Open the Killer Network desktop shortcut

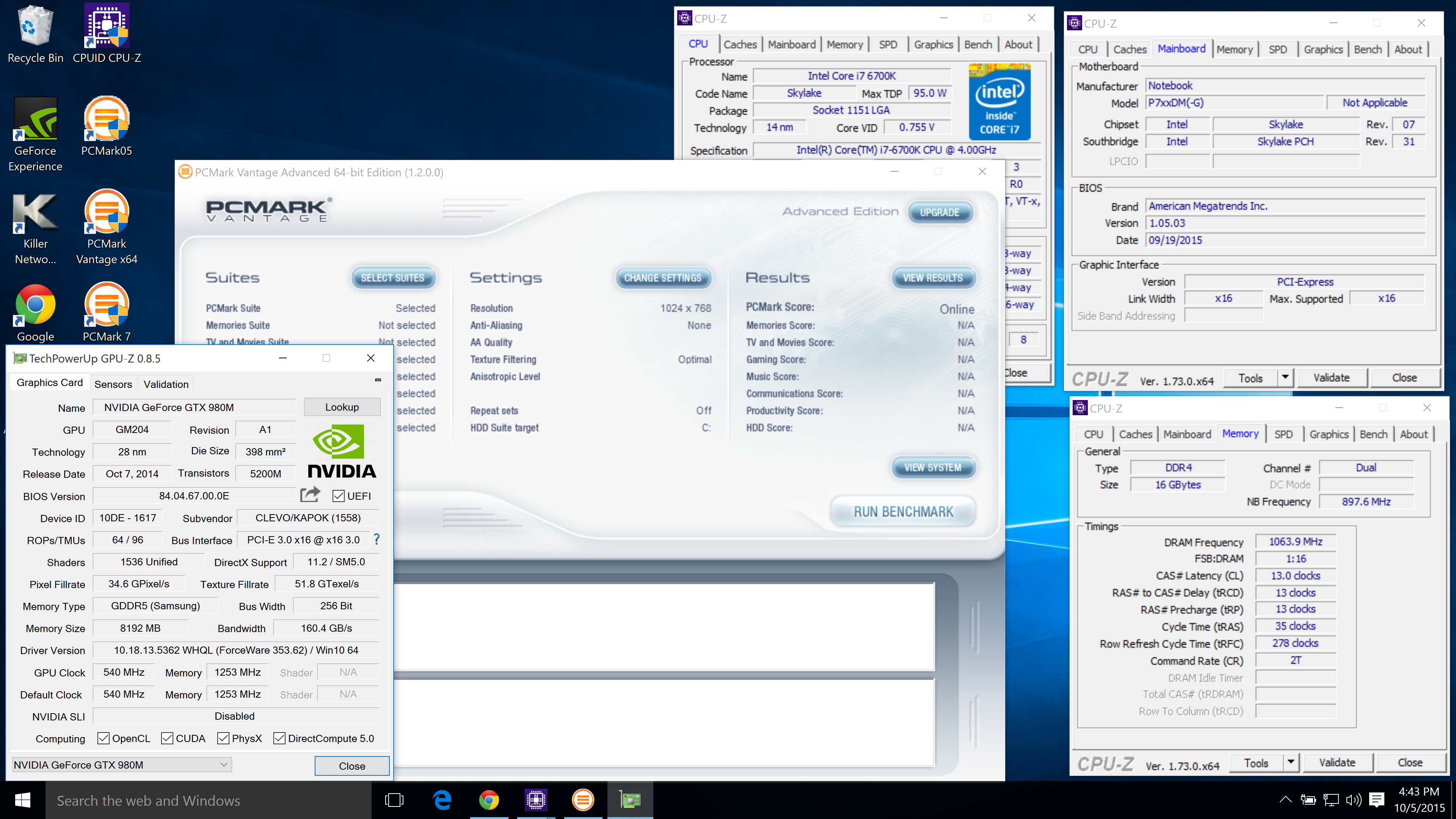35,228
